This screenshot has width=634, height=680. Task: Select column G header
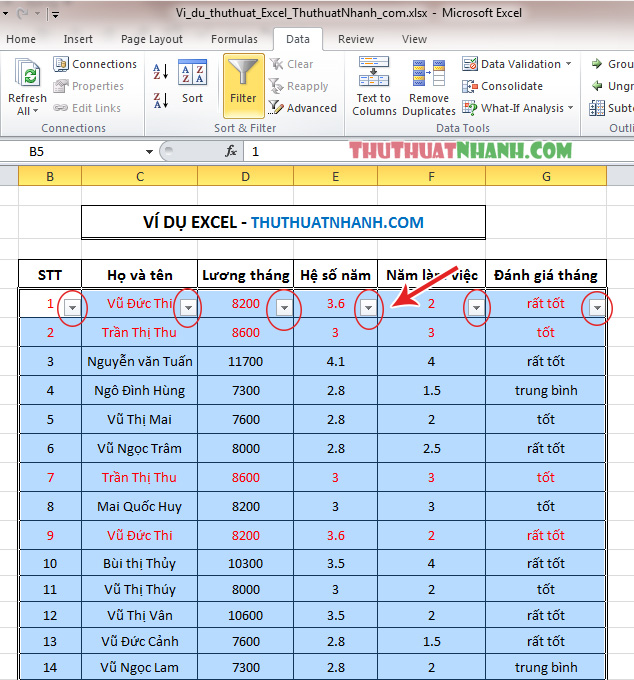(546, 177)
